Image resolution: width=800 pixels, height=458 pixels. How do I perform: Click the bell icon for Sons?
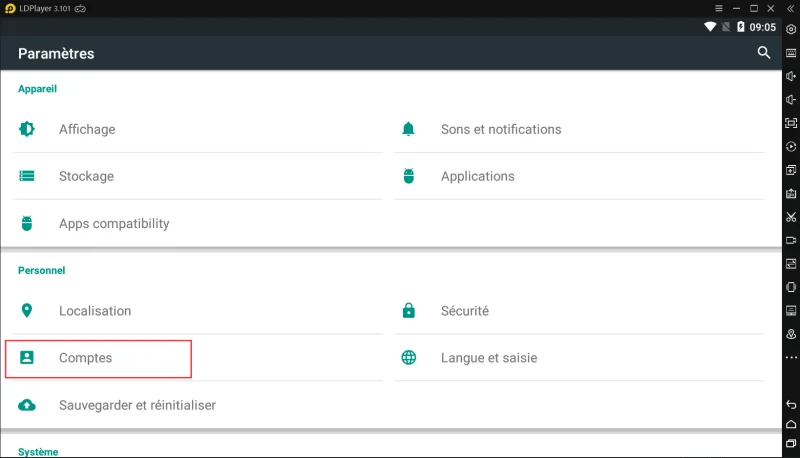pyautogui.click(x=408, y=129)
